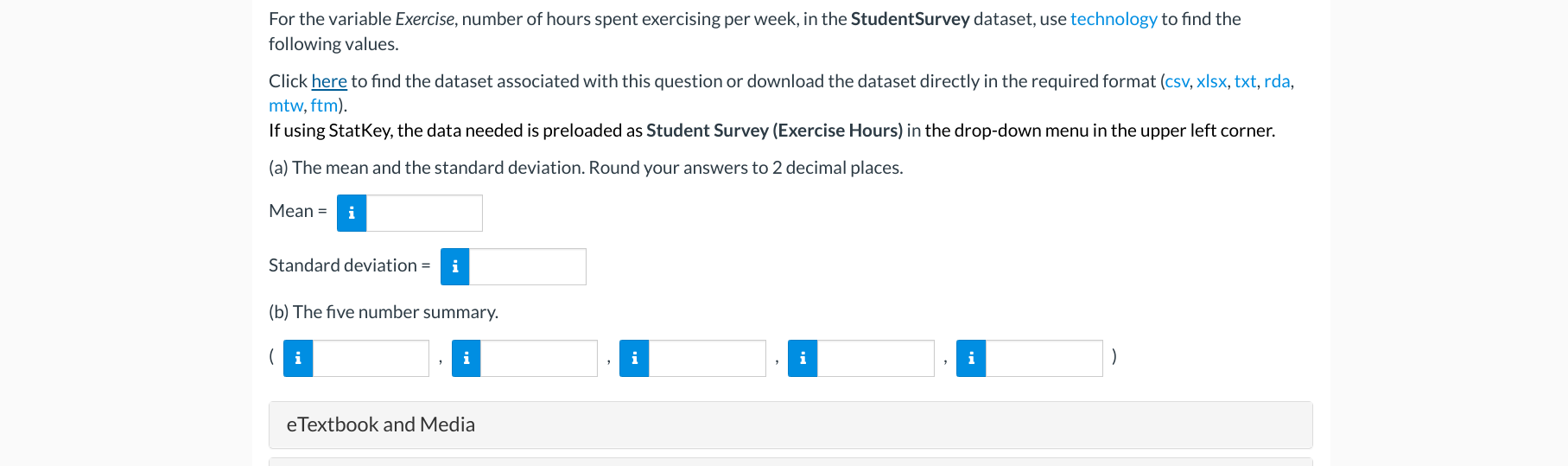This screenshot has height=466, width=1568.
Task: Follow the 'here' dataset link
Action: (329, 81)
